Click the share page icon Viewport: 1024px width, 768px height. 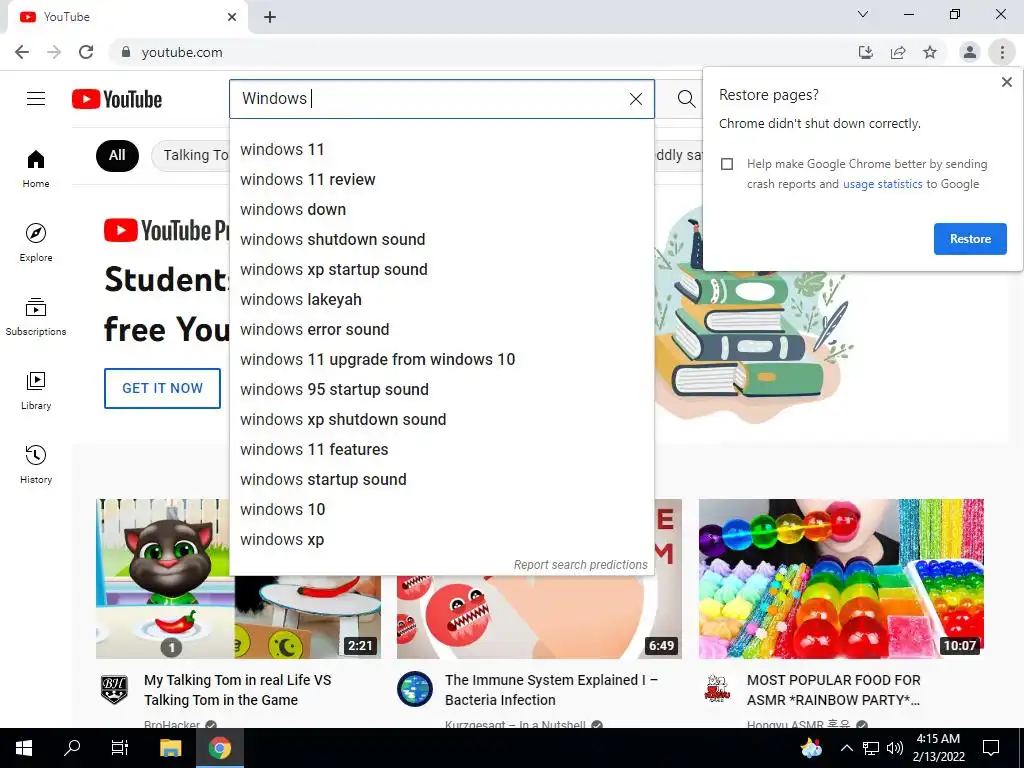(x=898, y=52)
